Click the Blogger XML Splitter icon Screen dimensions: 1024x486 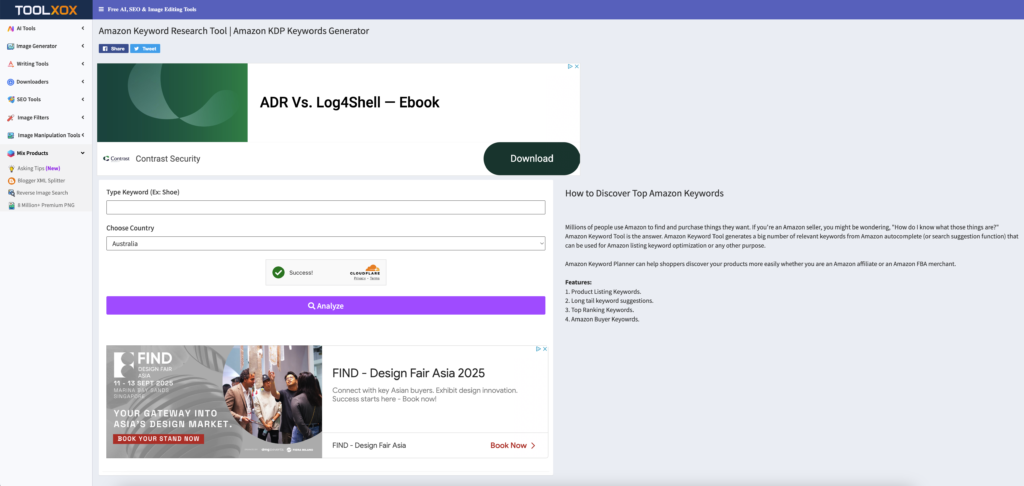point(11,181)
